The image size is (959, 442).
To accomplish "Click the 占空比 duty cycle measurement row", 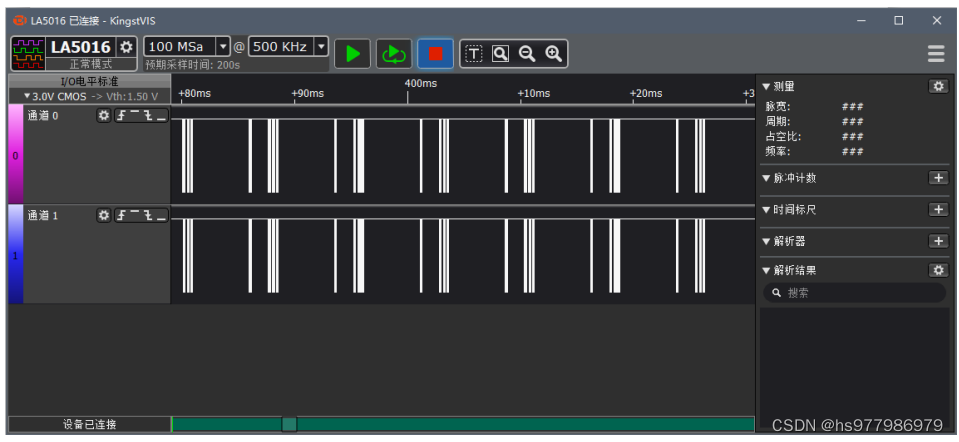I will click(x=815, y=136).
